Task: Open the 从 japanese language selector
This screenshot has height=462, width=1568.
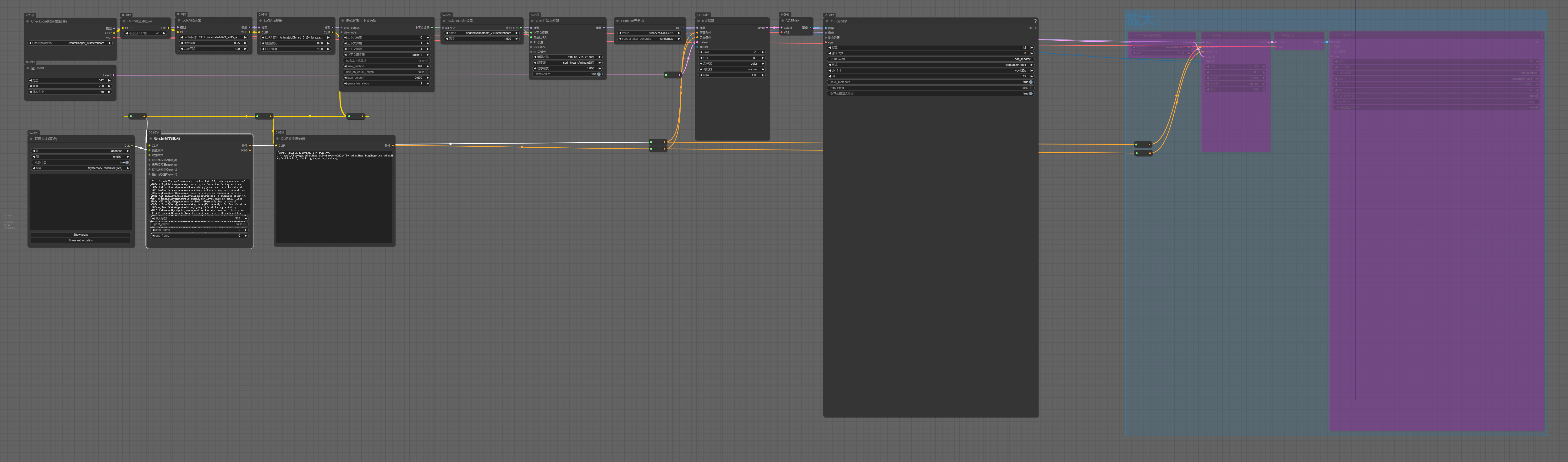Action: 81,151
